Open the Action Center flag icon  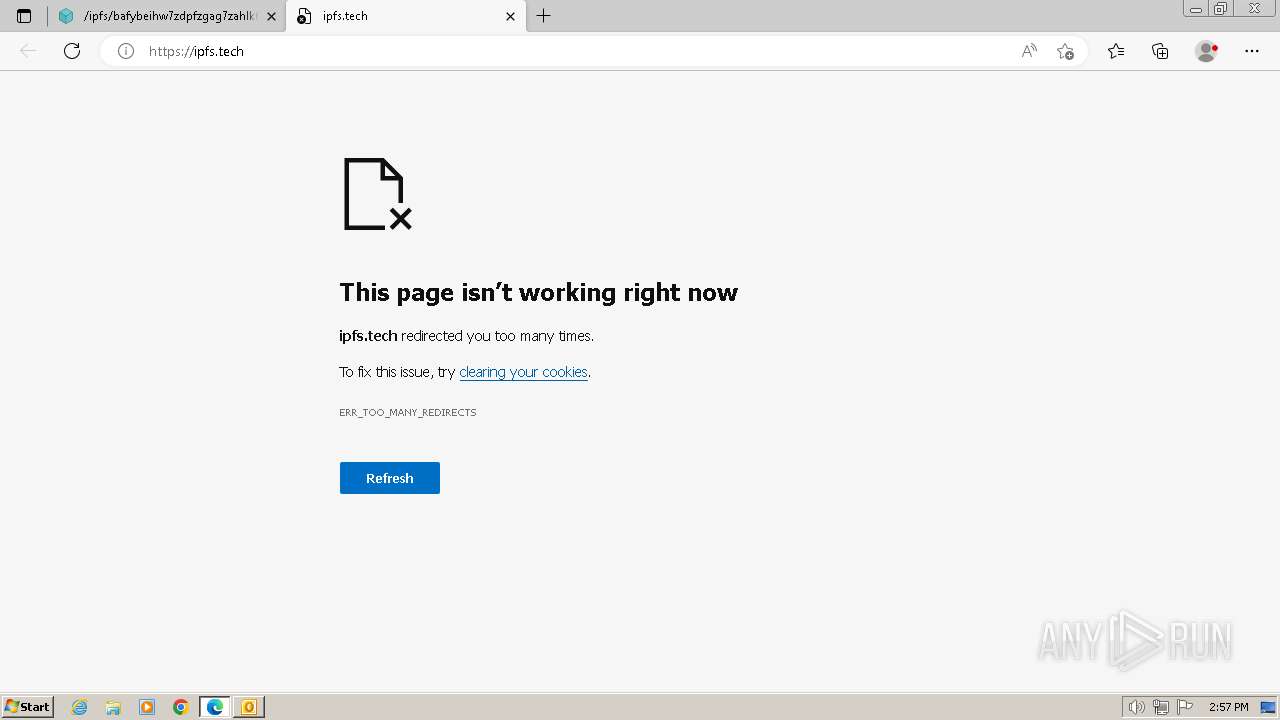pyautogui.click(x=1185, y=707)
